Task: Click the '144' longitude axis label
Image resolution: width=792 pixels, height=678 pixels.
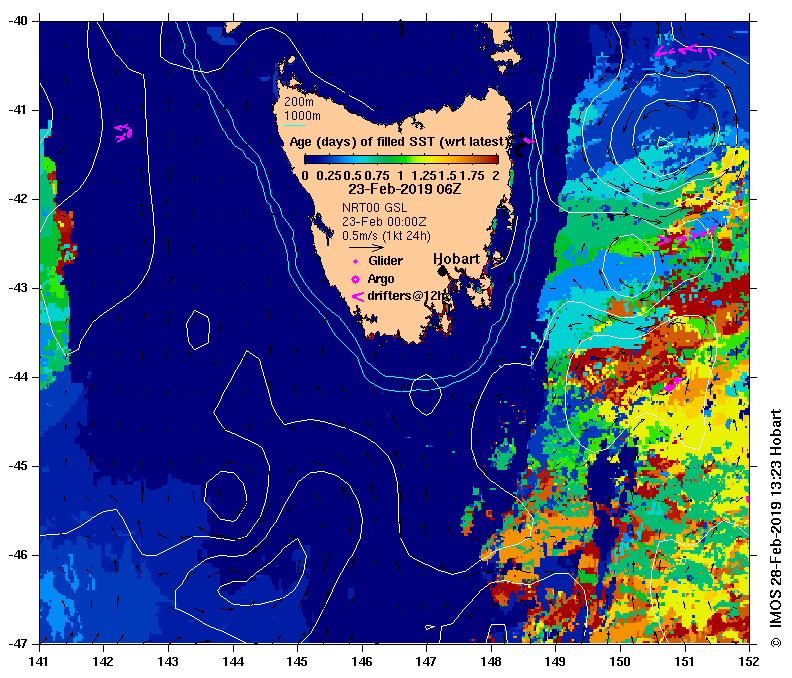Action: coord(233,661)
